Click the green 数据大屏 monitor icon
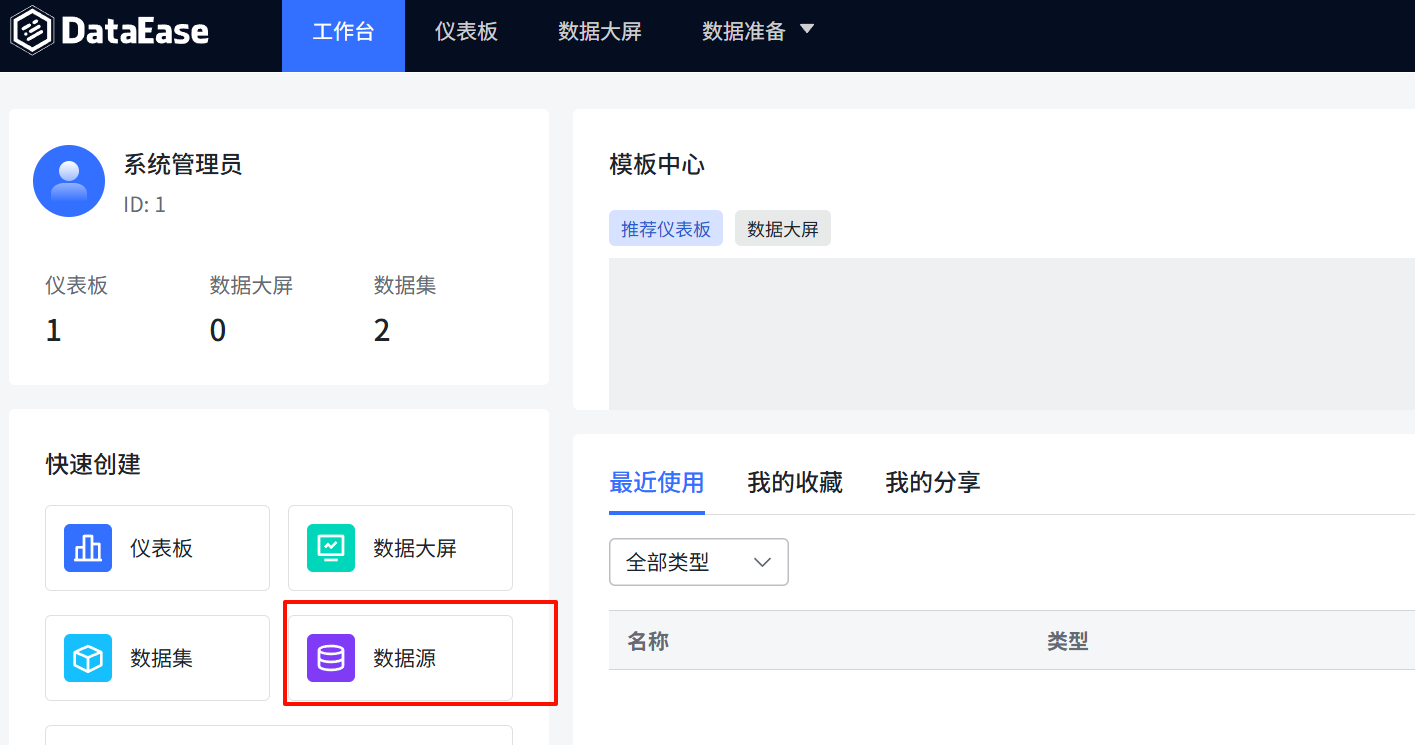This screenshot has width=1415, height=745. click(x=331, y=548)
